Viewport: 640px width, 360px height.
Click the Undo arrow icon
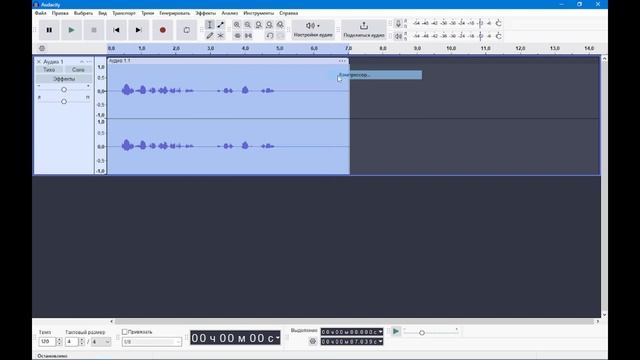(x=269, y=36)
